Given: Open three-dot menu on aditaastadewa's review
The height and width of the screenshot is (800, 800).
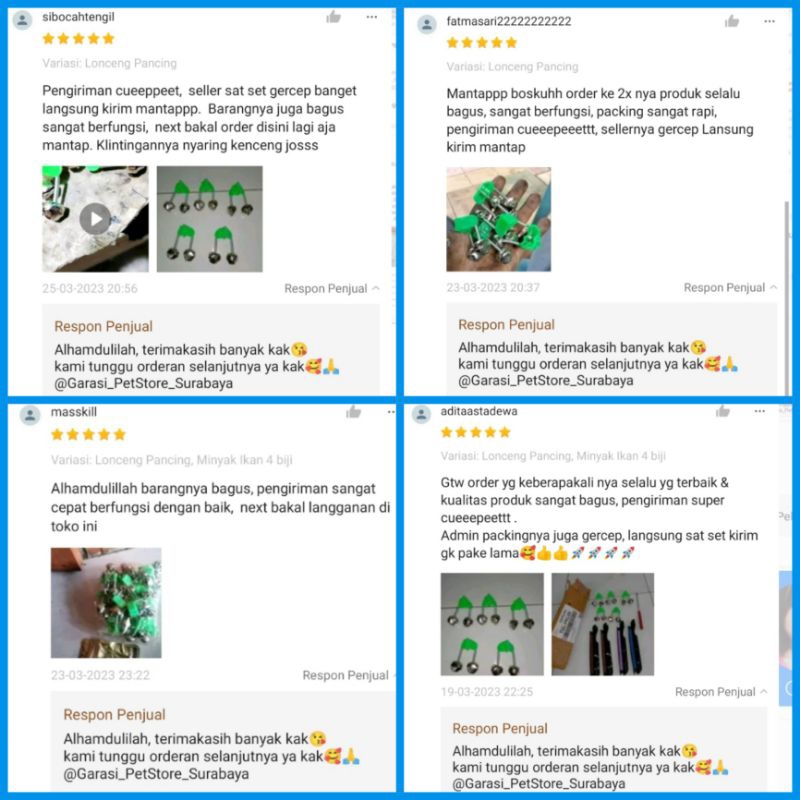Looking at the screenshot, I should tap(760, 411).
